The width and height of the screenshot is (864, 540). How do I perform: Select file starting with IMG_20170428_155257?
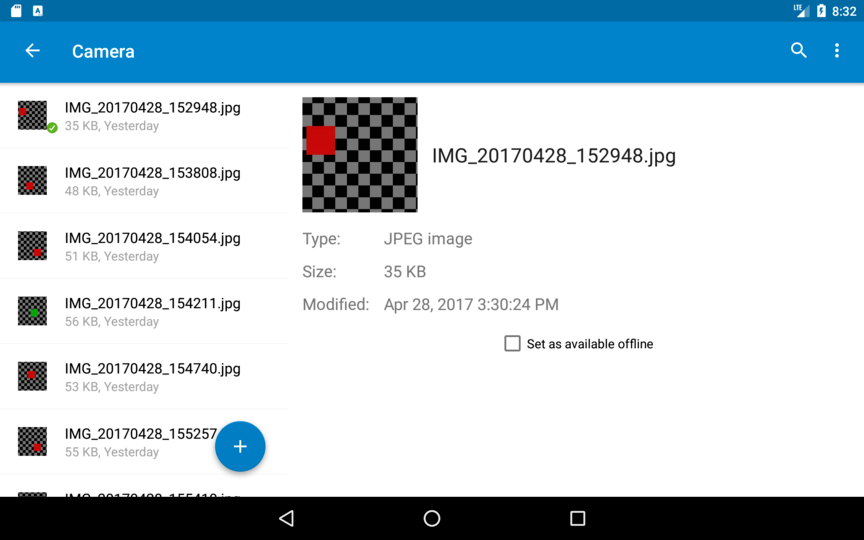144,442
